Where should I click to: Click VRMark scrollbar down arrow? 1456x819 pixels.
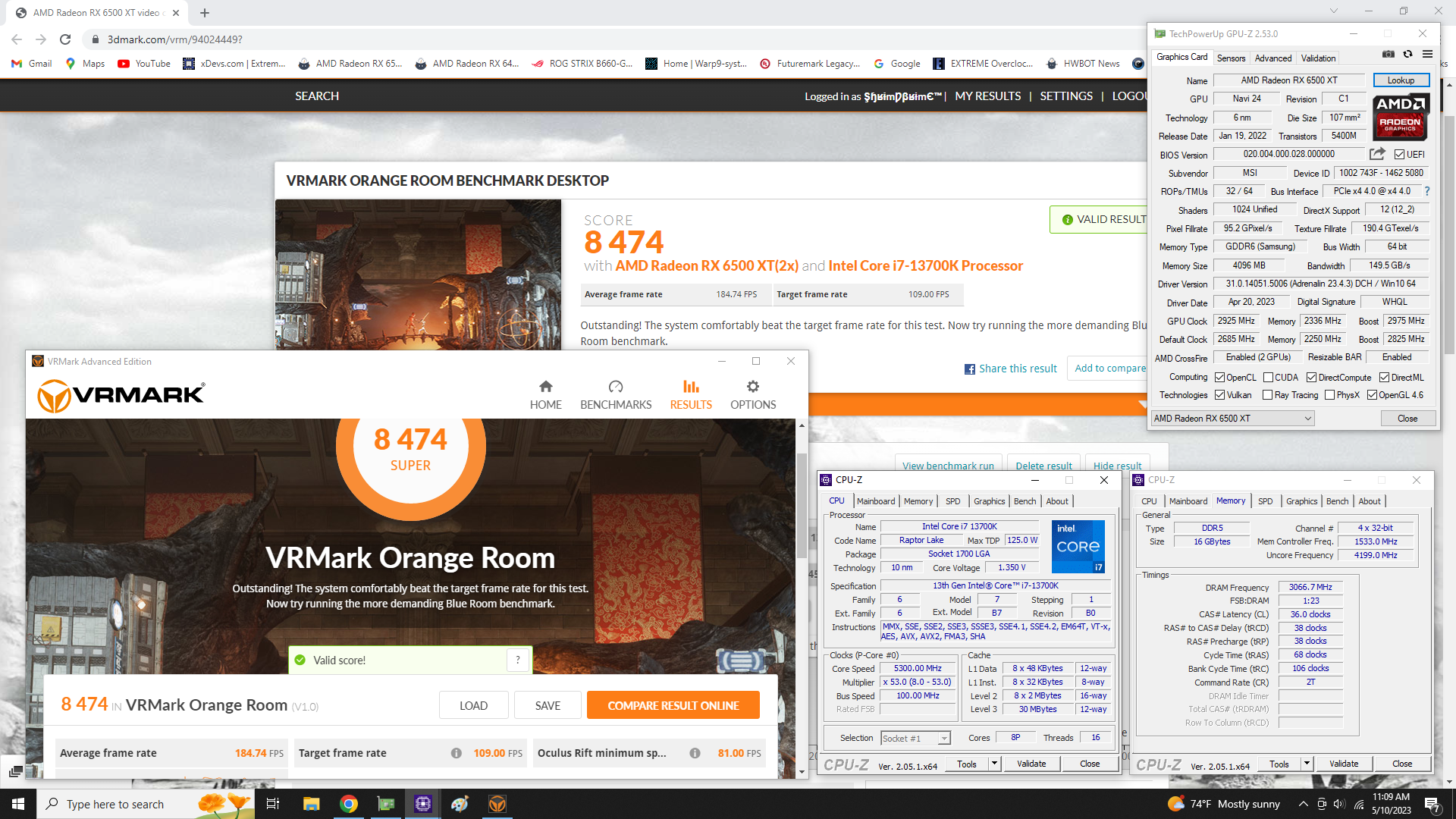click(x=802, y=772)
